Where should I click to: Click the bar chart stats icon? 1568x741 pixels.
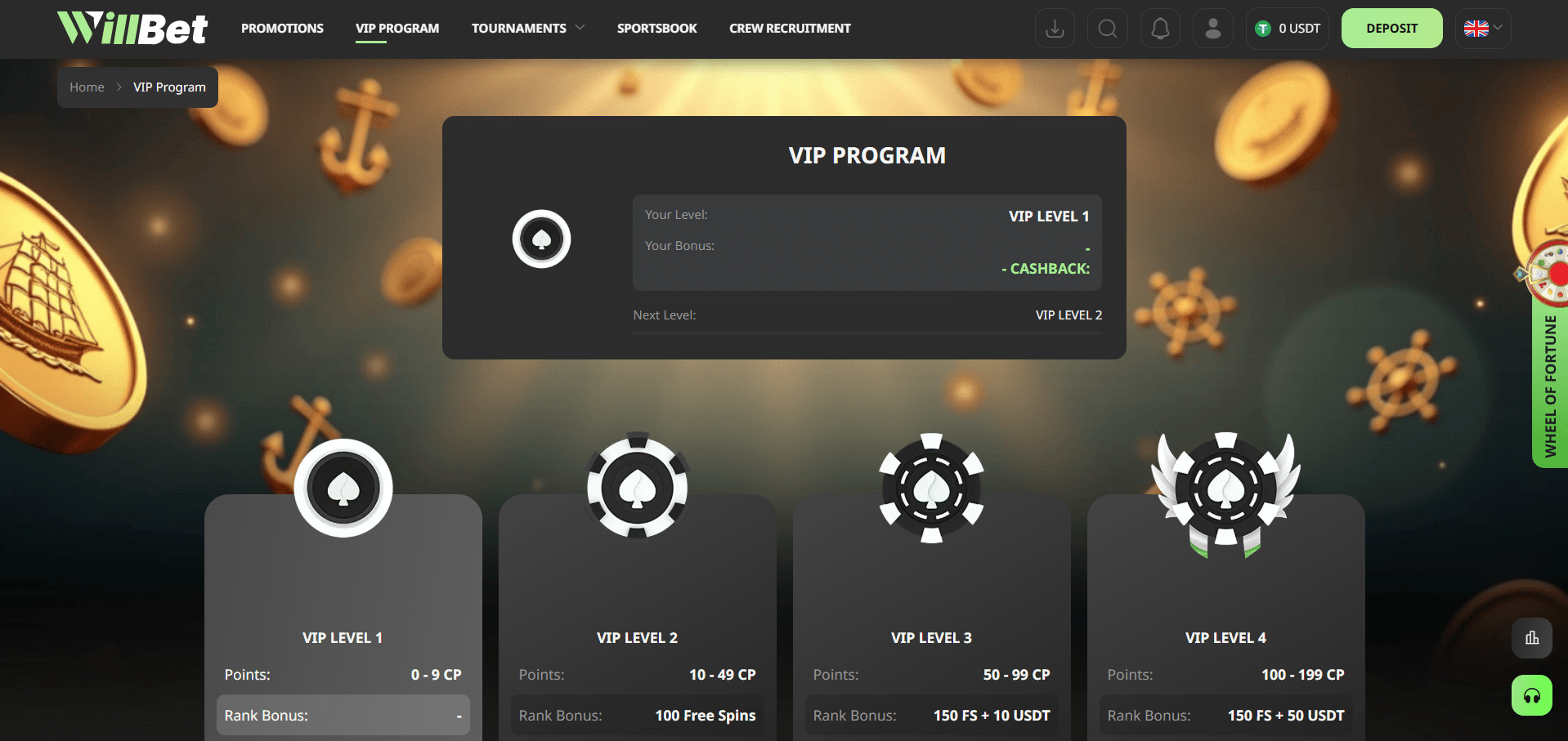click(x=1532, y=638)
